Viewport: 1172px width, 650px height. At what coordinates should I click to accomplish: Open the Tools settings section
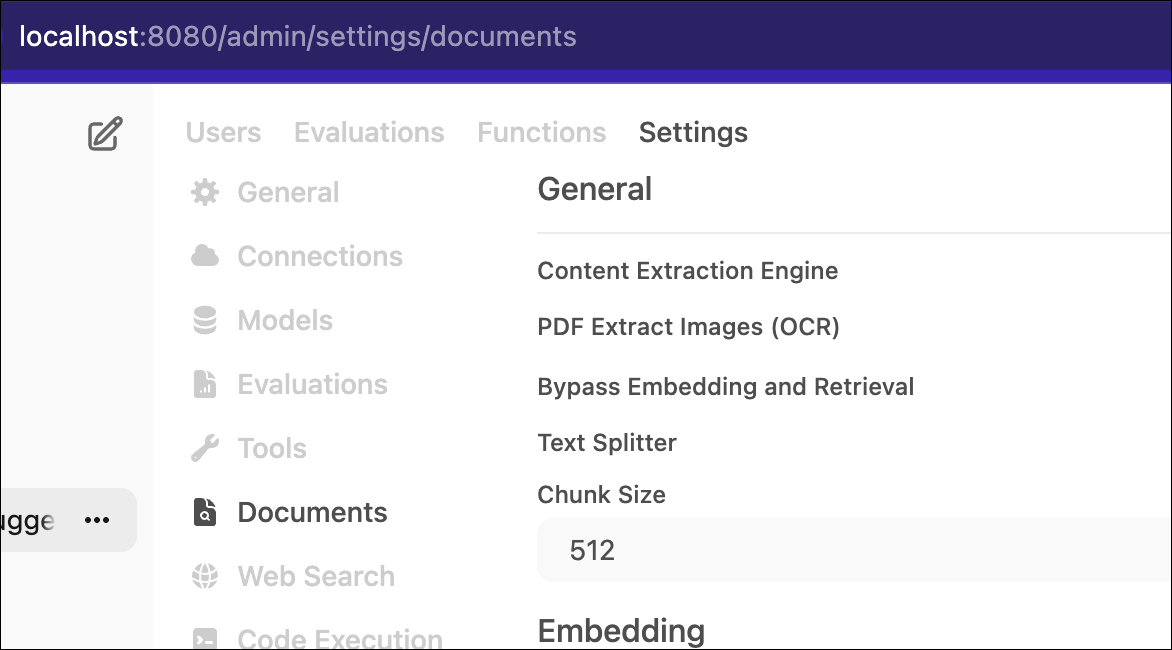pyautogui.click(x=272, y=448)
